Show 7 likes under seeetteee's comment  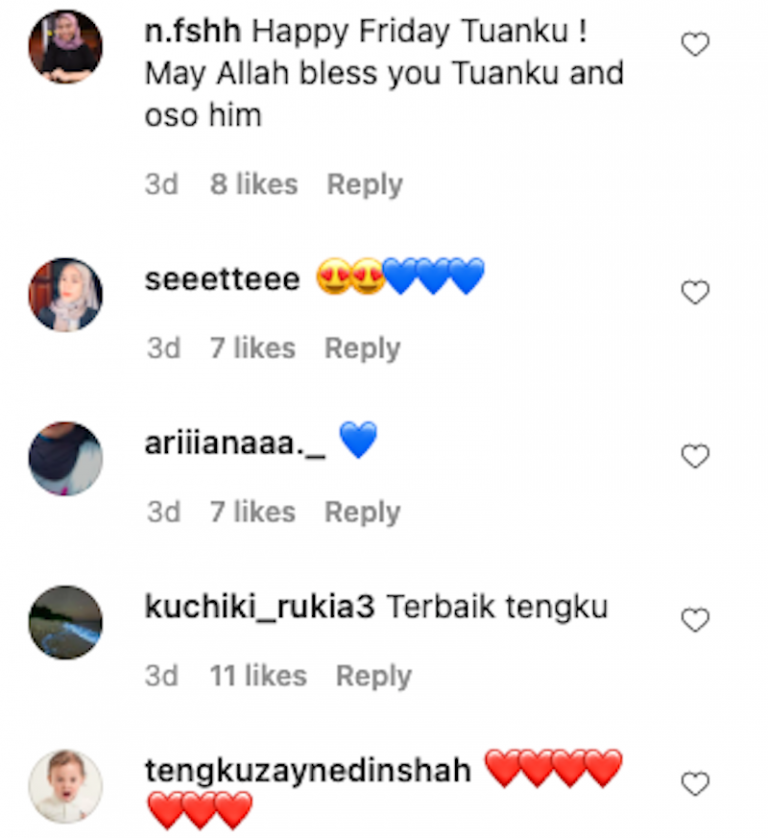(x=252, y=348)
